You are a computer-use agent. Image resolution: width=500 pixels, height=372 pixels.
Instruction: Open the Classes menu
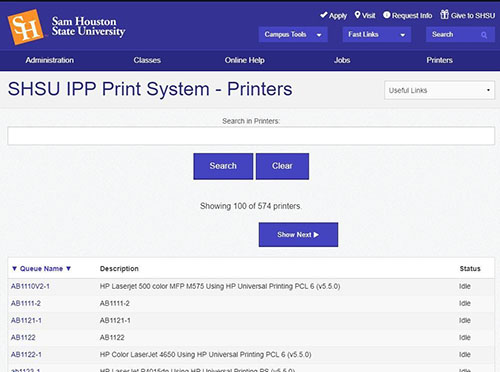pyautogui.click(x=147, y=60)
